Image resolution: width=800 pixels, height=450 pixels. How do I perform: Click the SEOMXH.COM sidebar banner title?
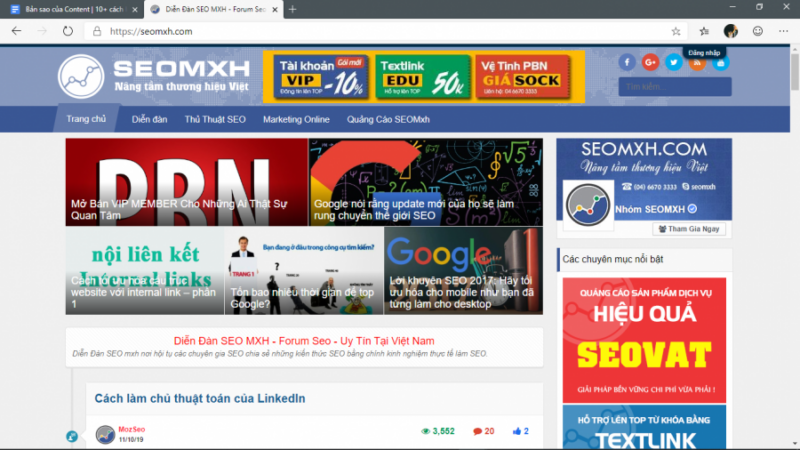tap(644, 149)
